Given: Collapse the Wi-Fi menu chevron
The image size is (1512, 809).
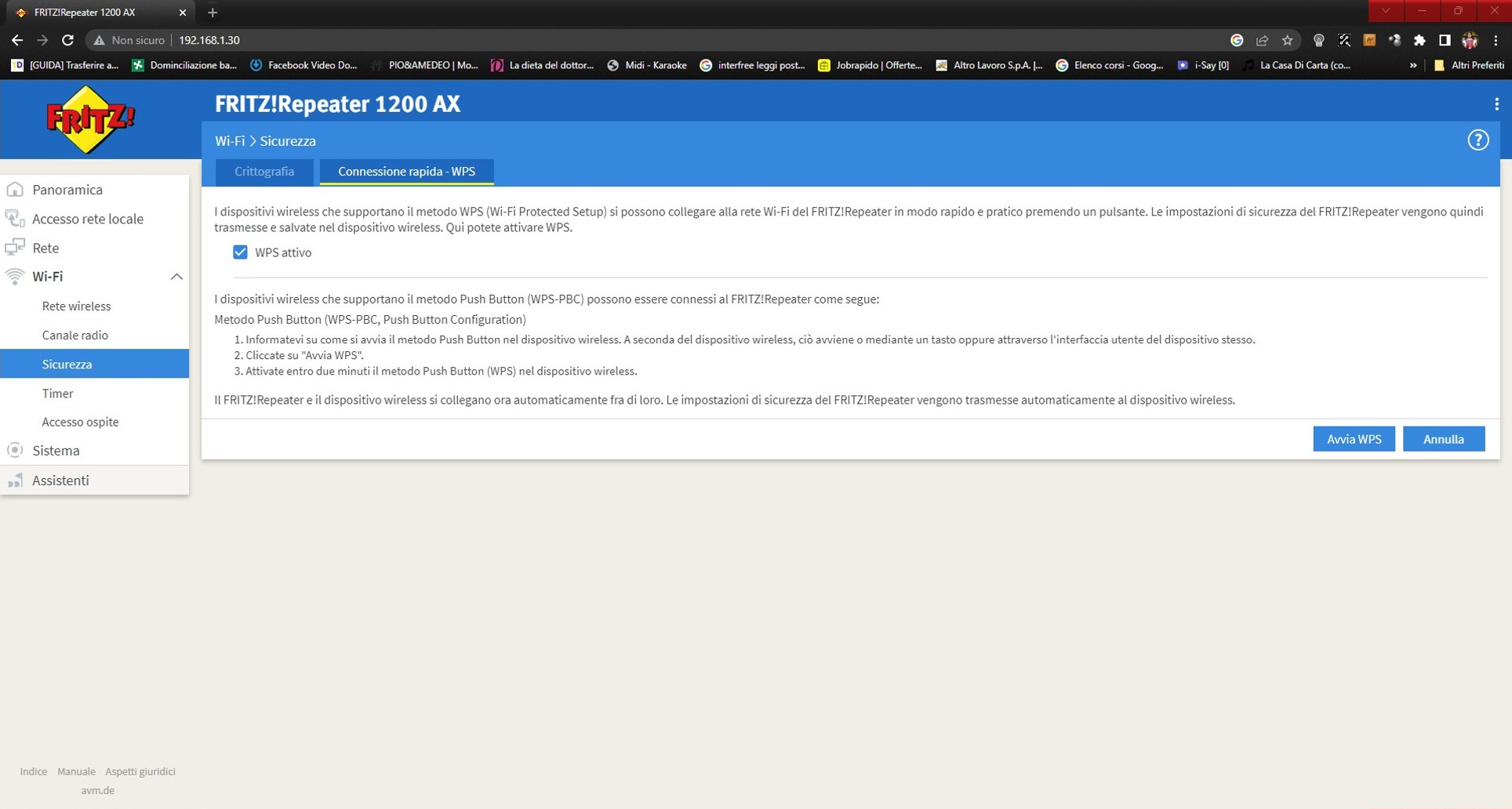Looking at the screenshot, I should click(176, 277).
